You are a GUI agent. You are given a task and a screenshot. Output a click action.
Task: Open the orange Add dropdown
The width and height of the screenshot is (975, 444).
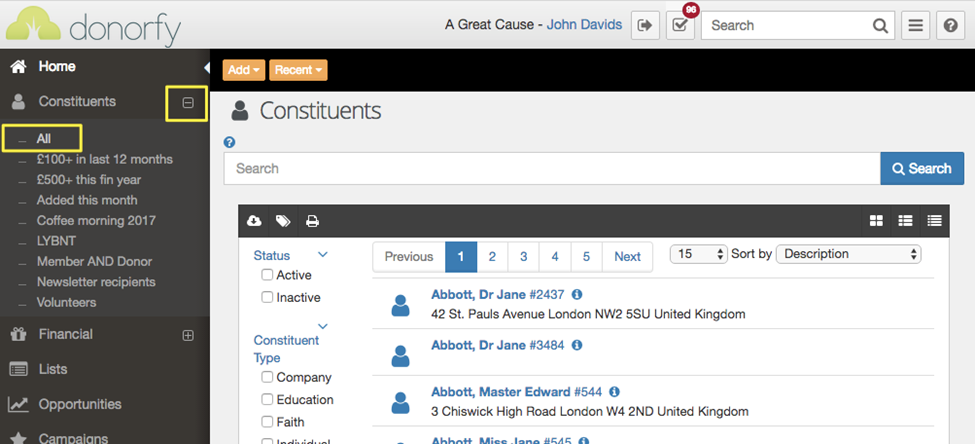pos(244,70)
